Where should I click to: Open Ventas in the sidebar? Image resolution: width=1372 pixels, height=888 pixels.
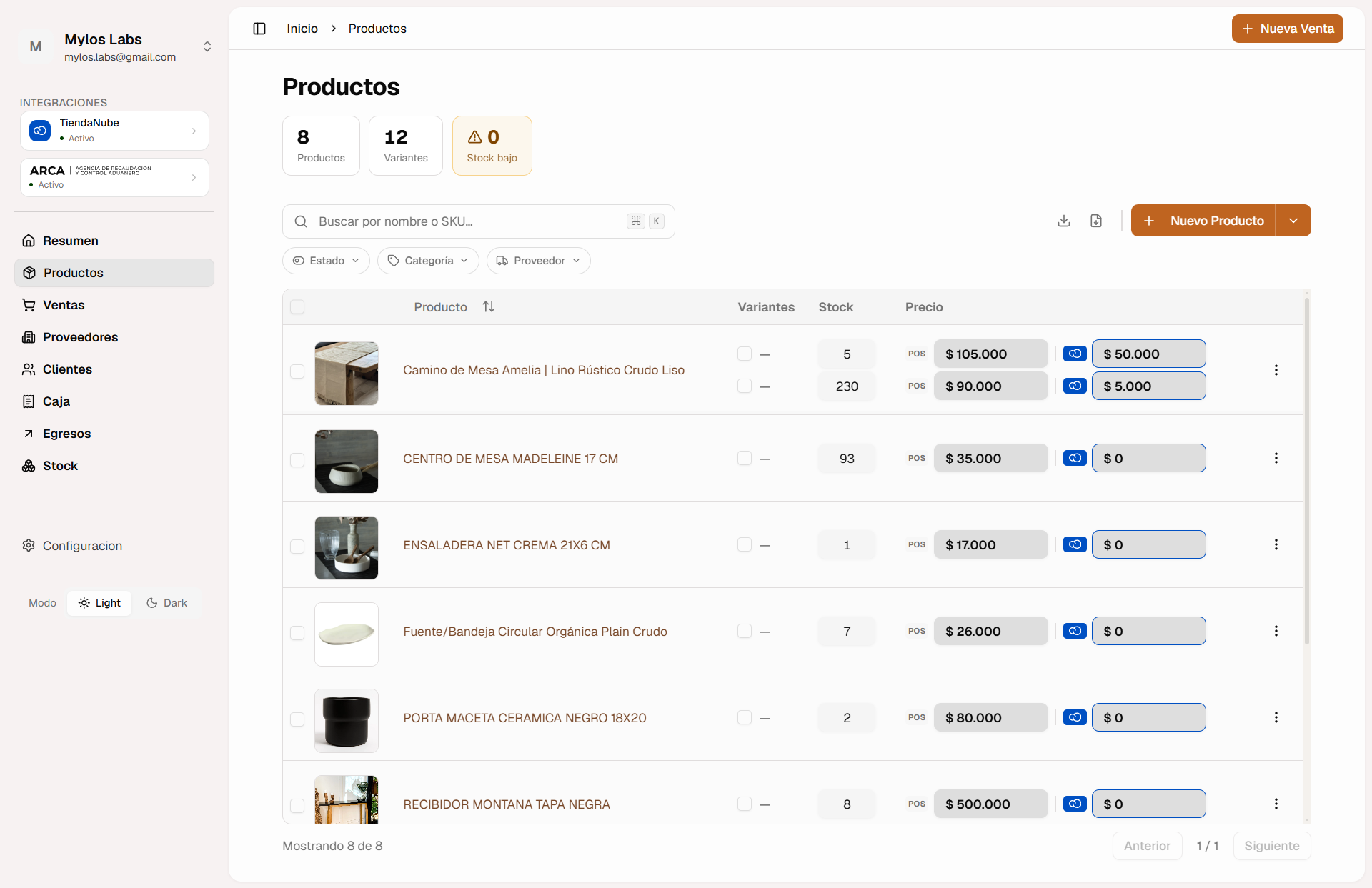(114, 305)
